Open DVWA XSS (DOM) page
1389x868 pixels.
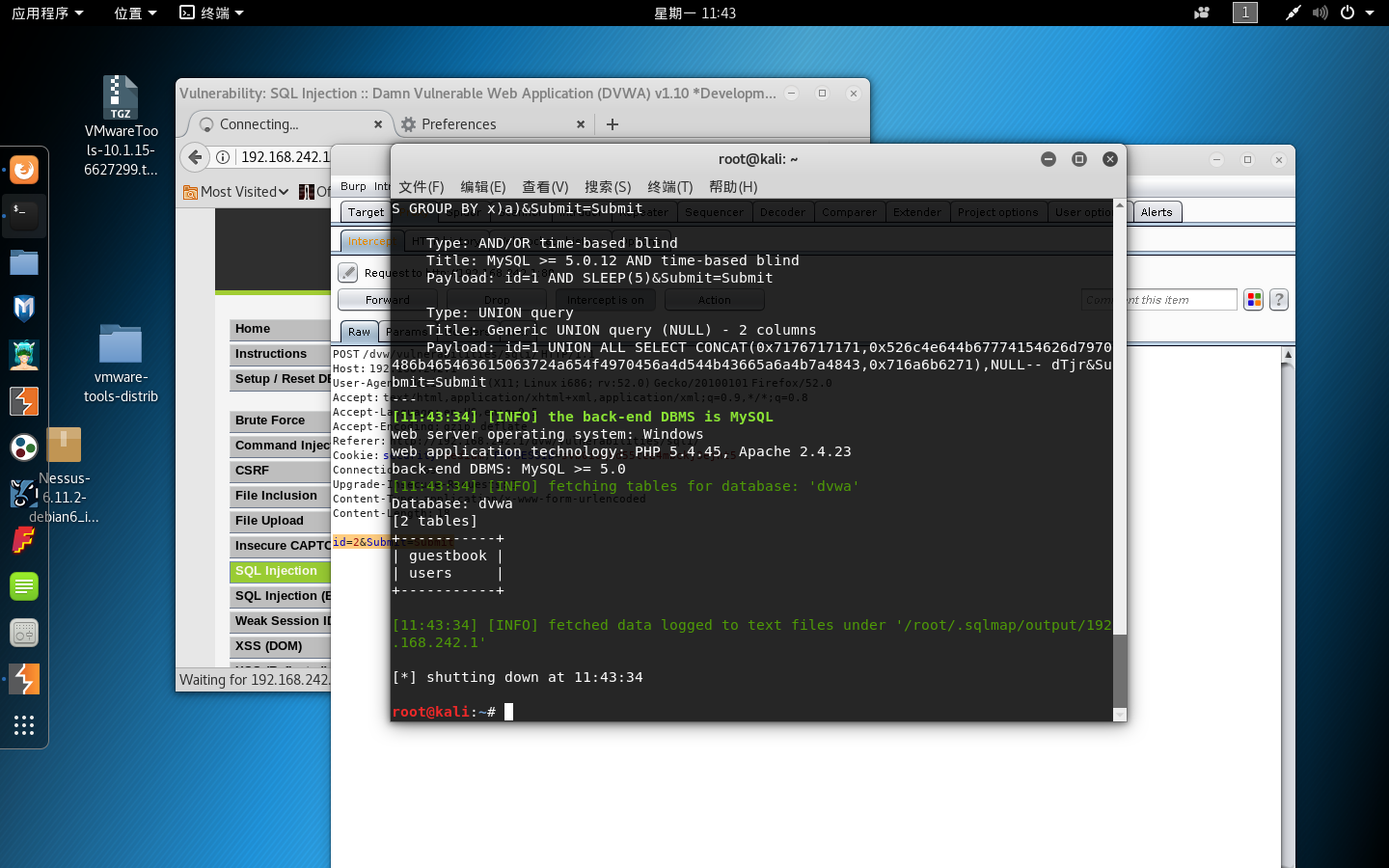click(280, 646)
